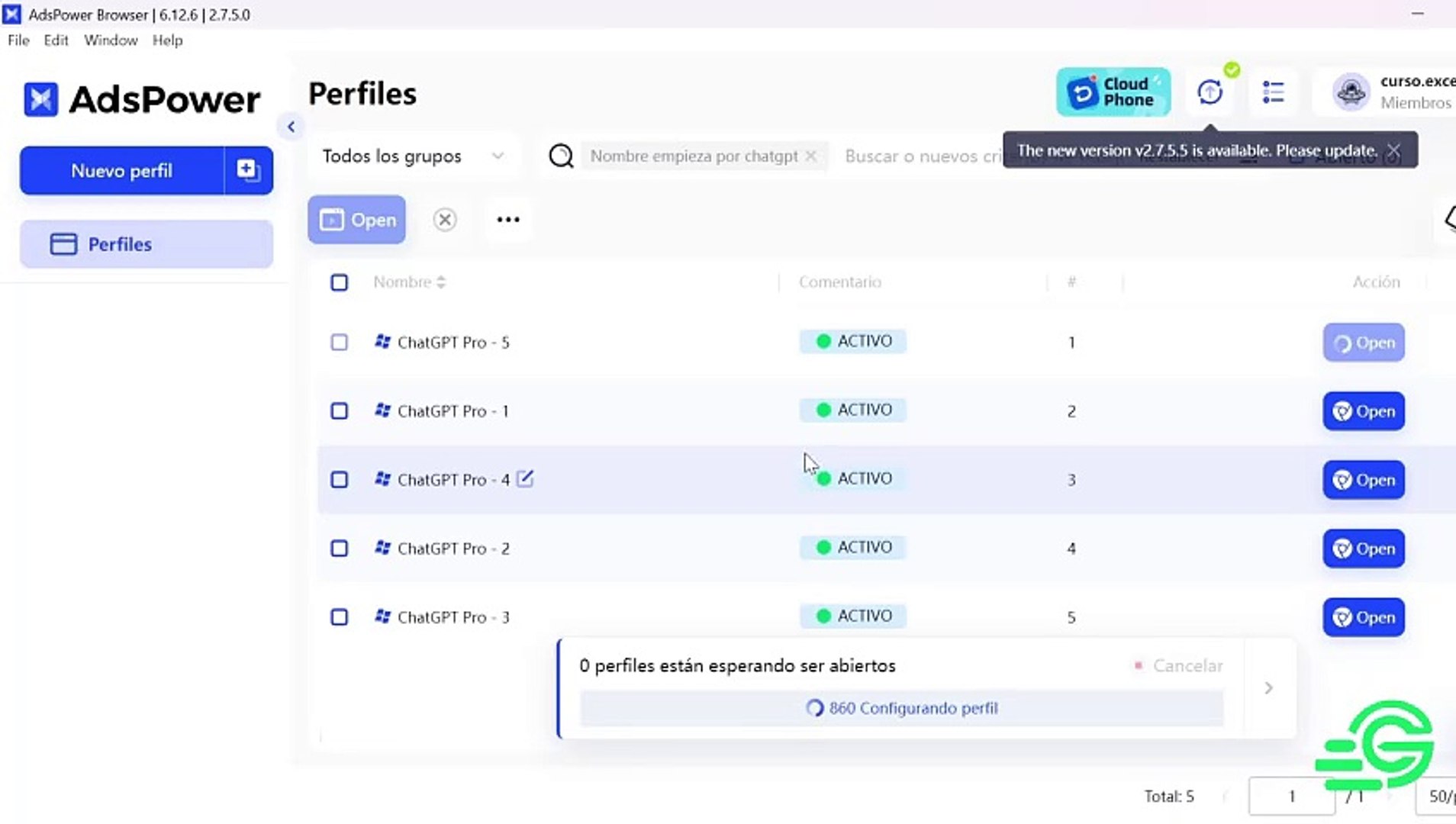Click the Windows icon beside ChatGPT Pro - 1
The width and height of the screenshot is (1456, 824).
click(x=382, y=410)
